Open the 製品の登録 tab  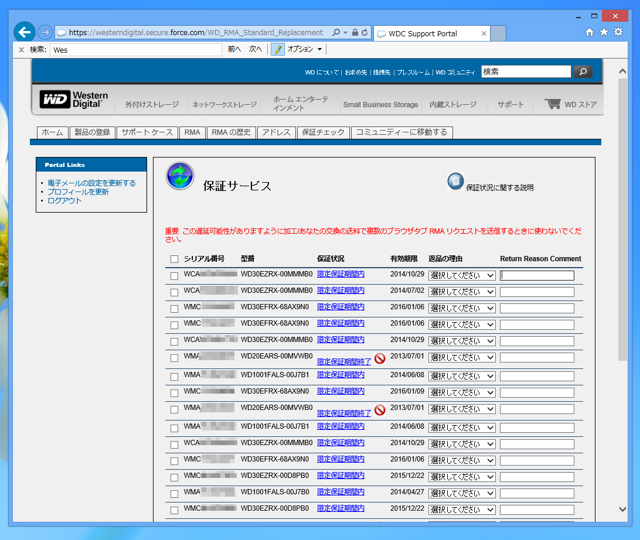point(92,133)
